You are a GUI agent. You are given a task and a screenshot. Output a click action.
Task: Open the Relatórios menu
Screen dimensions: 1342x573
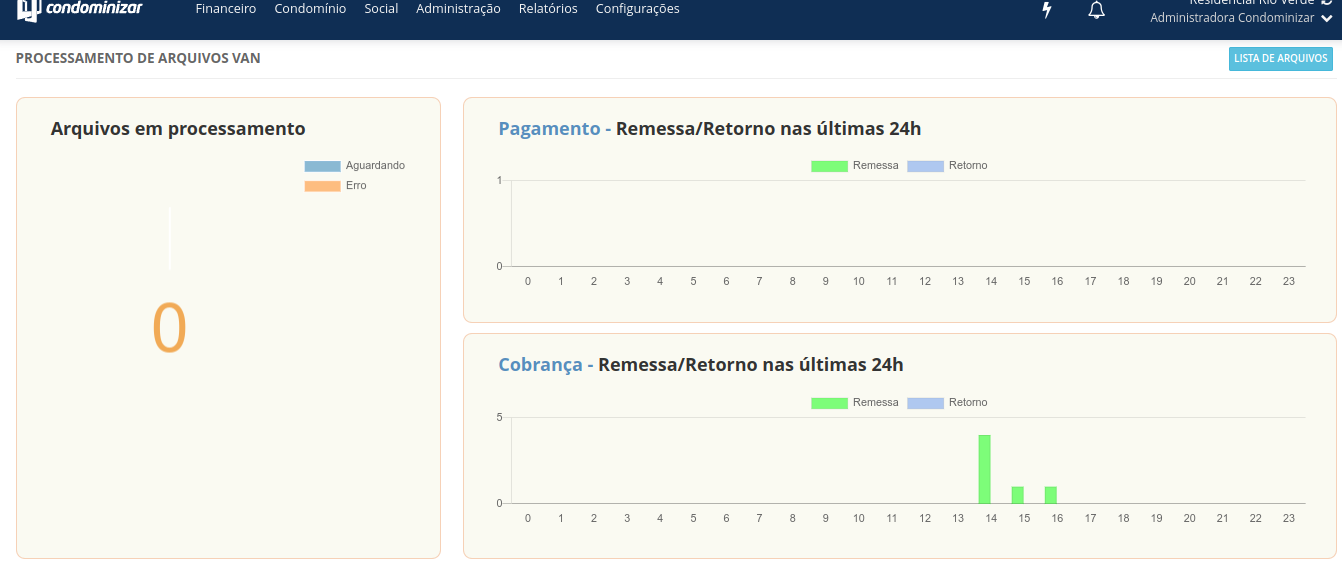click(548, 9)
